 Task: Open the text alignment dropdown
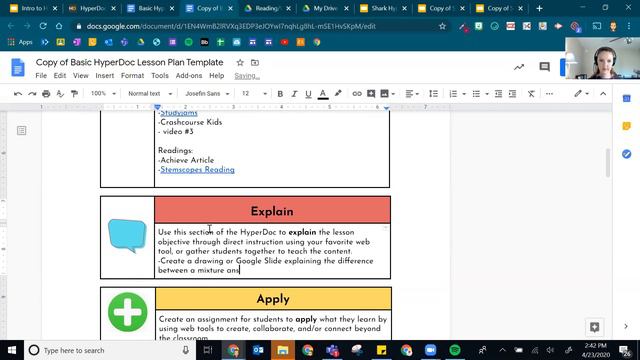(412, 94)
